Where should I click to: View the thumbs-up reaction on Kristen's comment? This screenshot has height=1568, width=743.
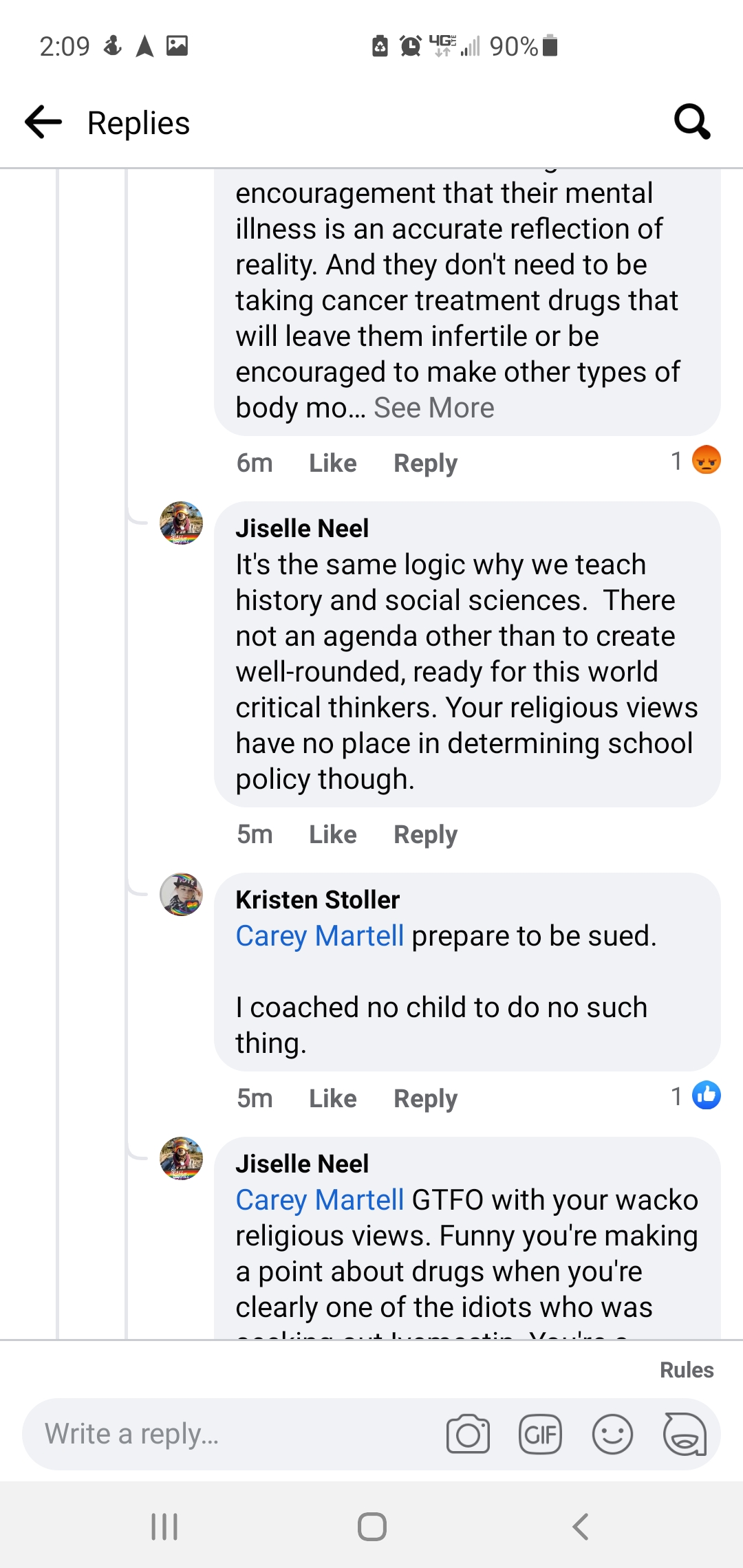[707, 1095]
